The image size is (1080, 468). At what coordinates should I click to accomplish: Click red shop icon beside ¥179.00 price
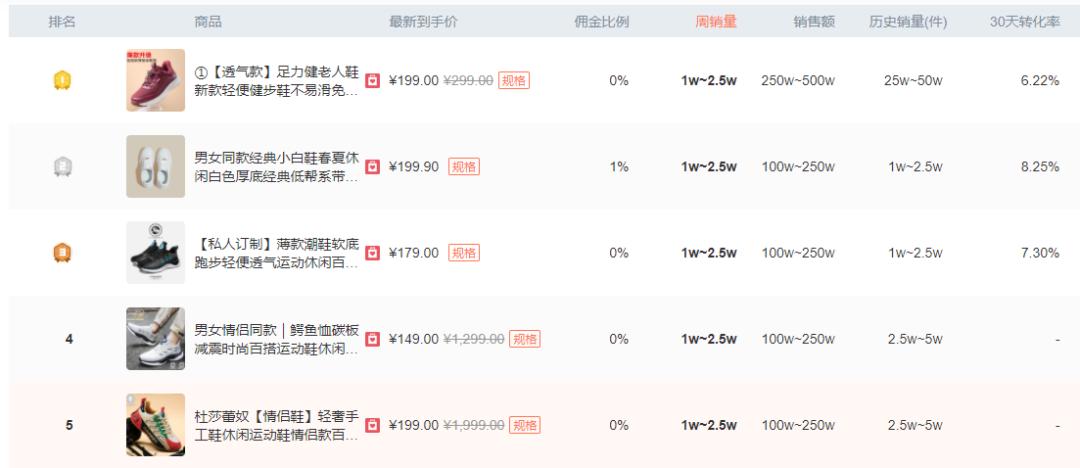point(375,253)
